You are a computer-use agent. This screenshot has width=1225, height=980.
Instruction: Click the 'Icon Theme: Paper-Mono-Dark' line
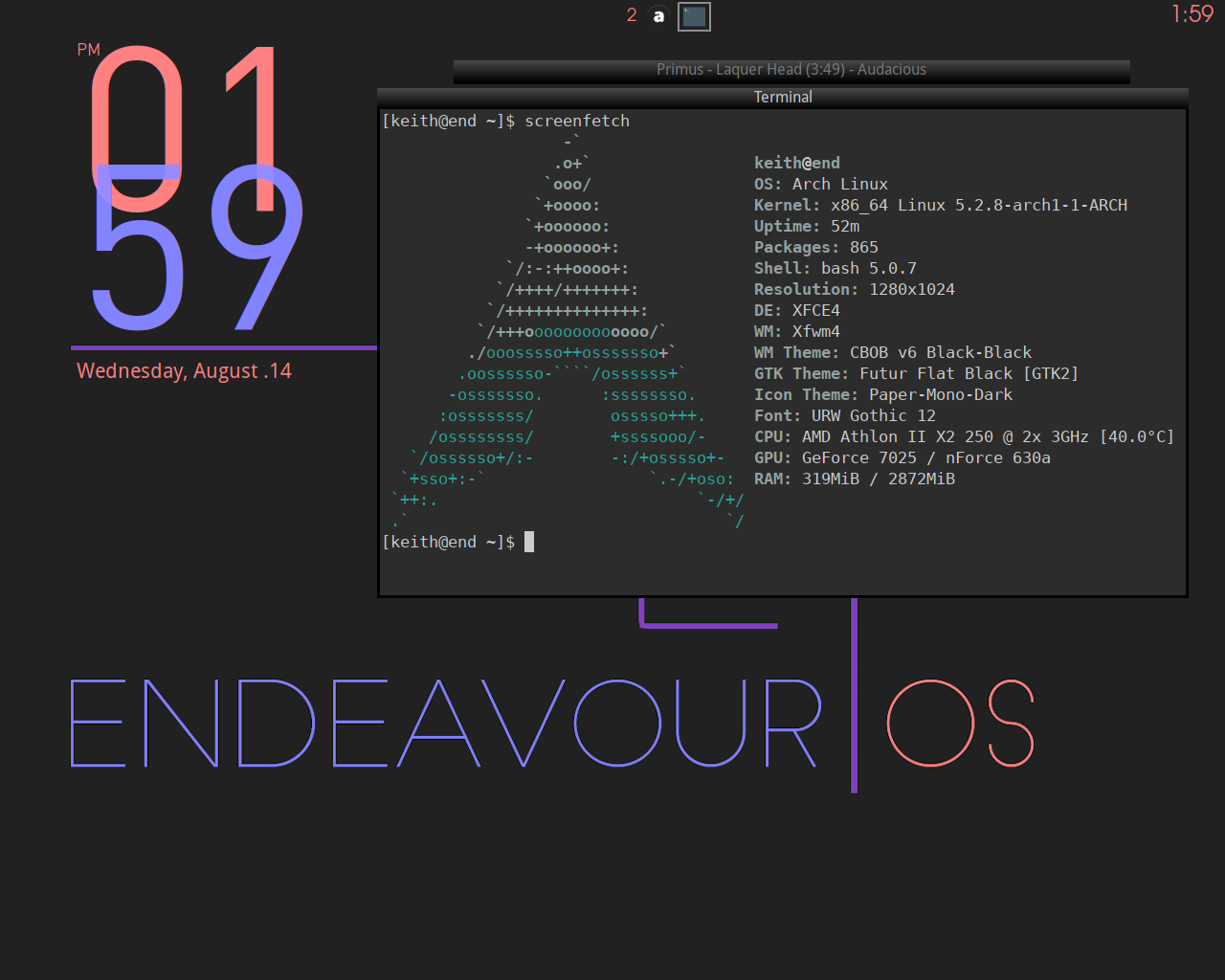coord(883,394)
